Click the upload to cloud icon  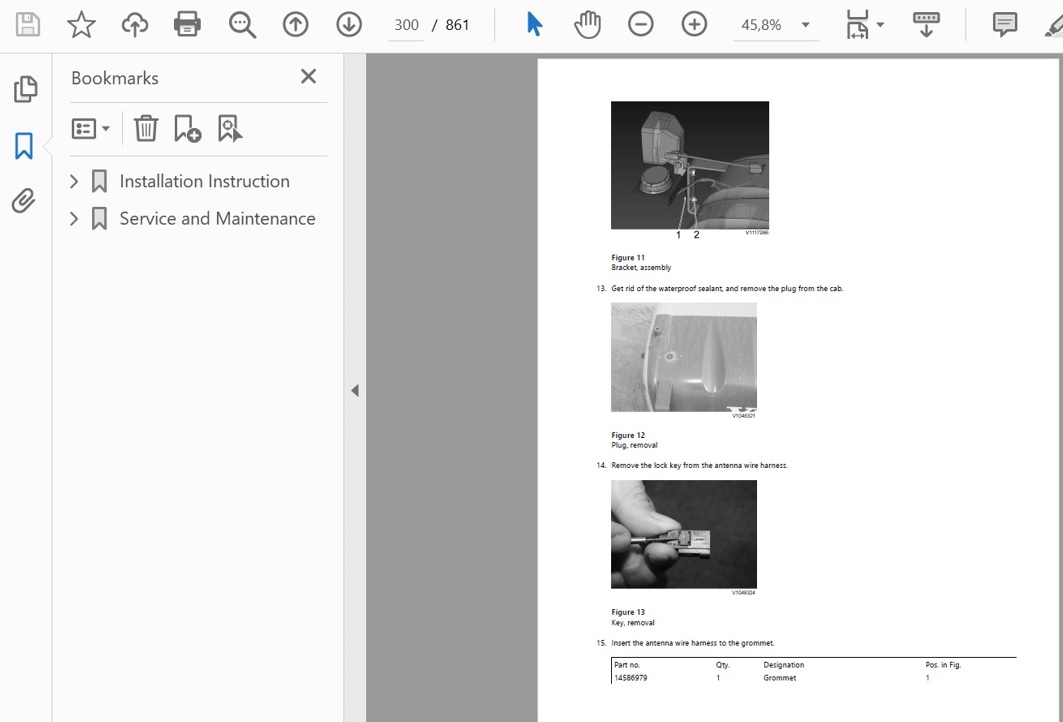[135, 25]
